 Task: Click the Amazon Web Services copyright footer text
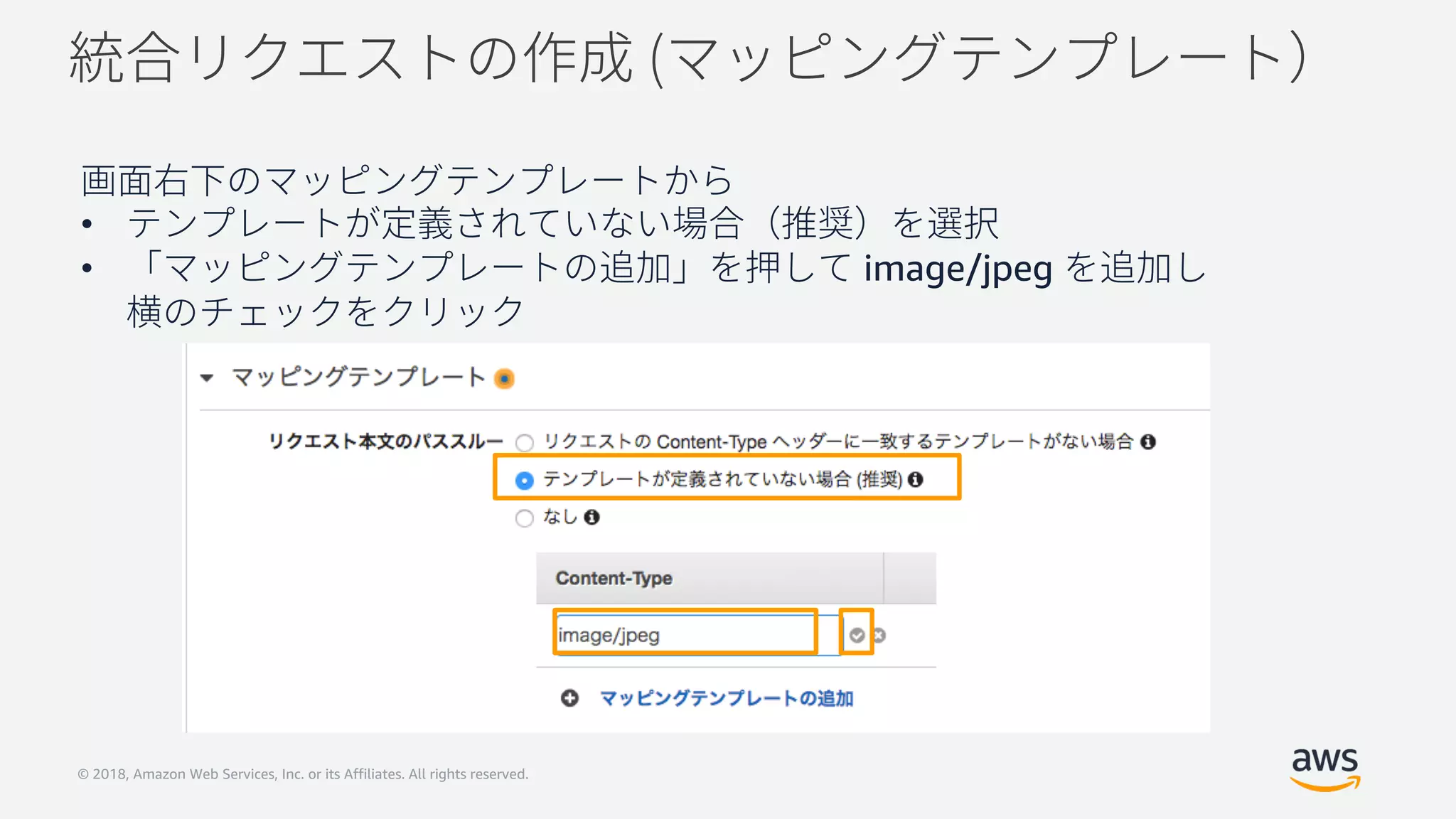[303, 774]
